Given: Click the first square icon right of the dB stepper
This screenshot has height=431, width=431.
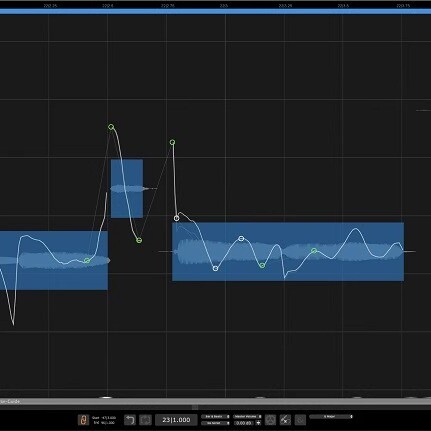Looking at the screenshot, I should click(270, 420).
